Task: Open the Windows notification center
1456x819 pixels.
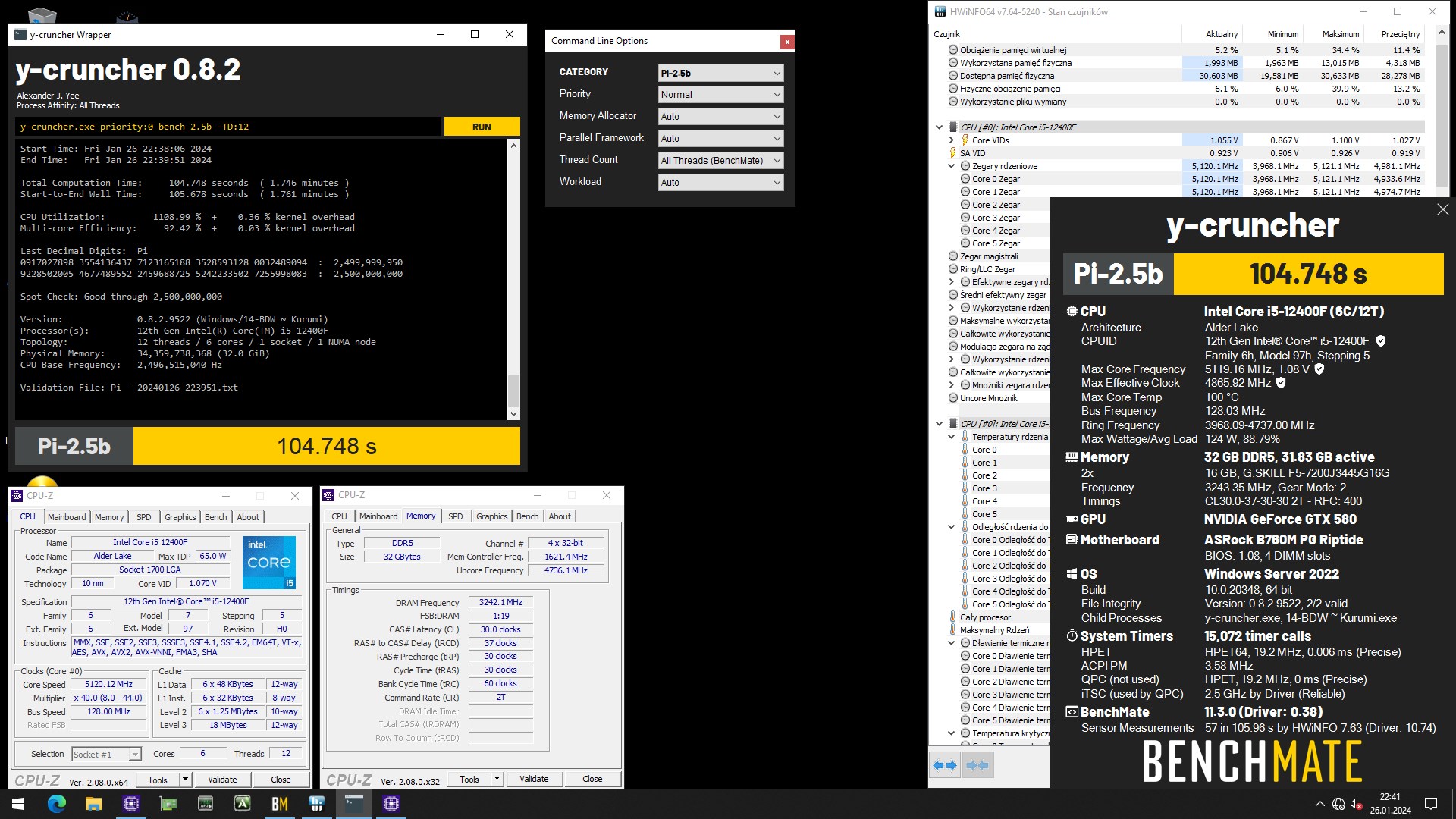Action: click(1431, 804)
